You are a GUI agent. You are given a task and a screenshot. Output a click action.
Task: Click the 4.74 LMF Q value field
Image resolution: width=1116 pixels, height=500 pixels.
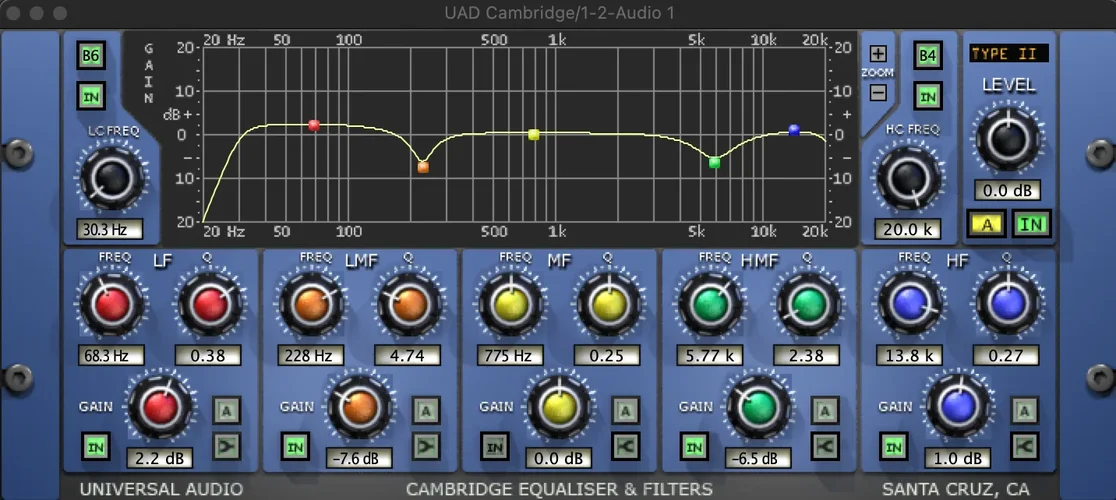click(x=408, y=355)
